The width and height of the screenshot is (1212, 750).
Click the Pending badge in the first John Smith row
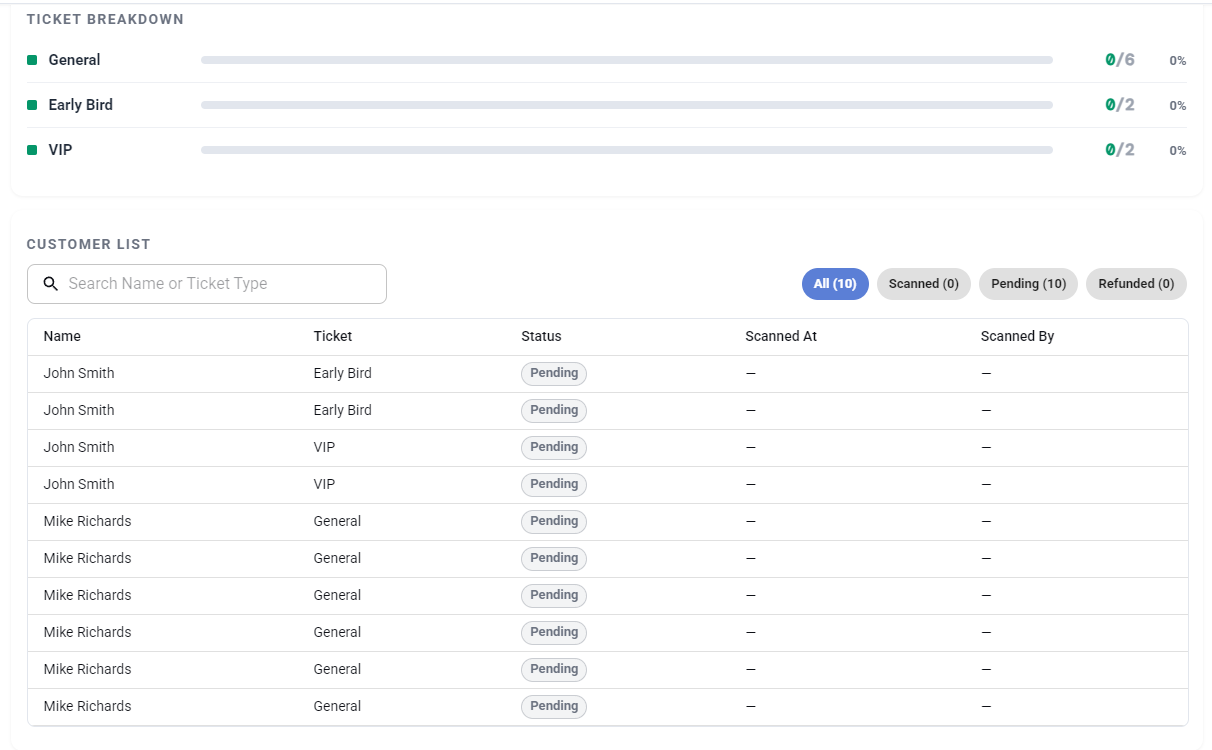[554, 373]
